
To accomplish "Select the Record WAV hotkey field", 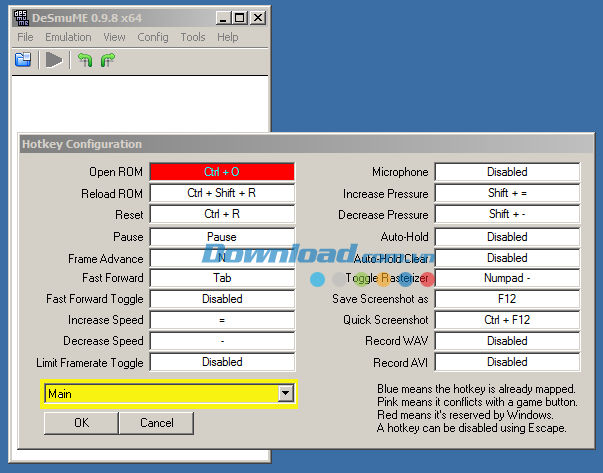I will [507, 341].
